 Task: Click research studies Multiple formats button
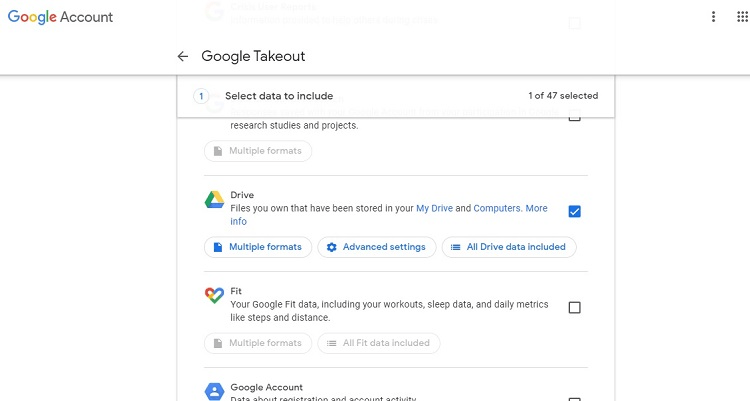click(x=258, y=151)
